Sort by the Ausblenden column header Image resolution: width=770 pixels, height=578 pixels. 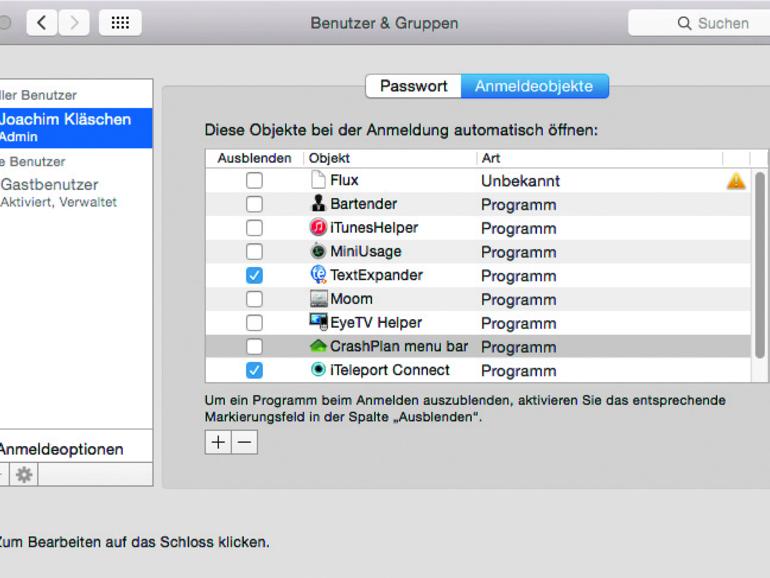click(254, 158)
